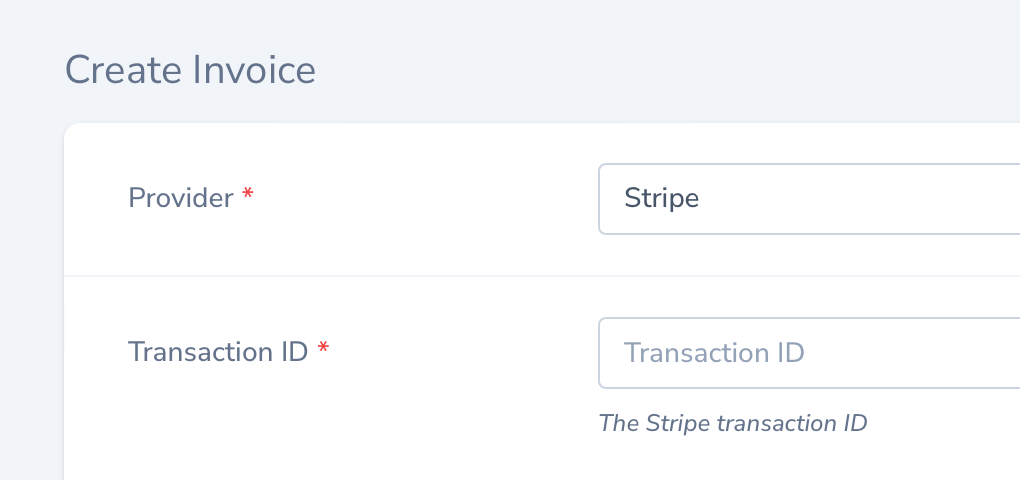The height and width of the screenshot is (480, 1020).
Task: Click blank page background right of the heading
Action: pos(650,70)
